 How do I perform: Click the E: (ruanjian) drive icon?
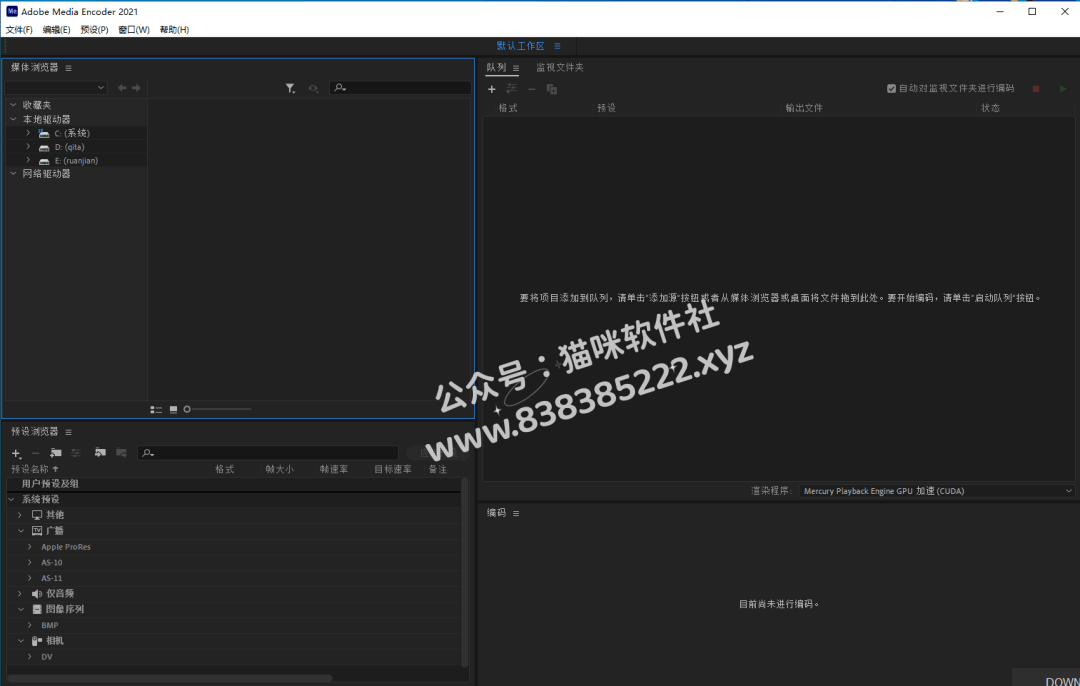coord(44,161)
